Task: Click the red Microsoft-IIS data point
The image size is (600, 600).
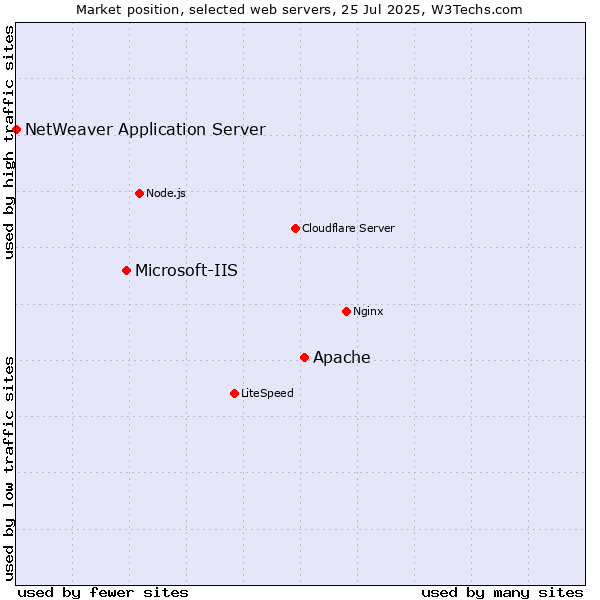Action: coord(127,271)
